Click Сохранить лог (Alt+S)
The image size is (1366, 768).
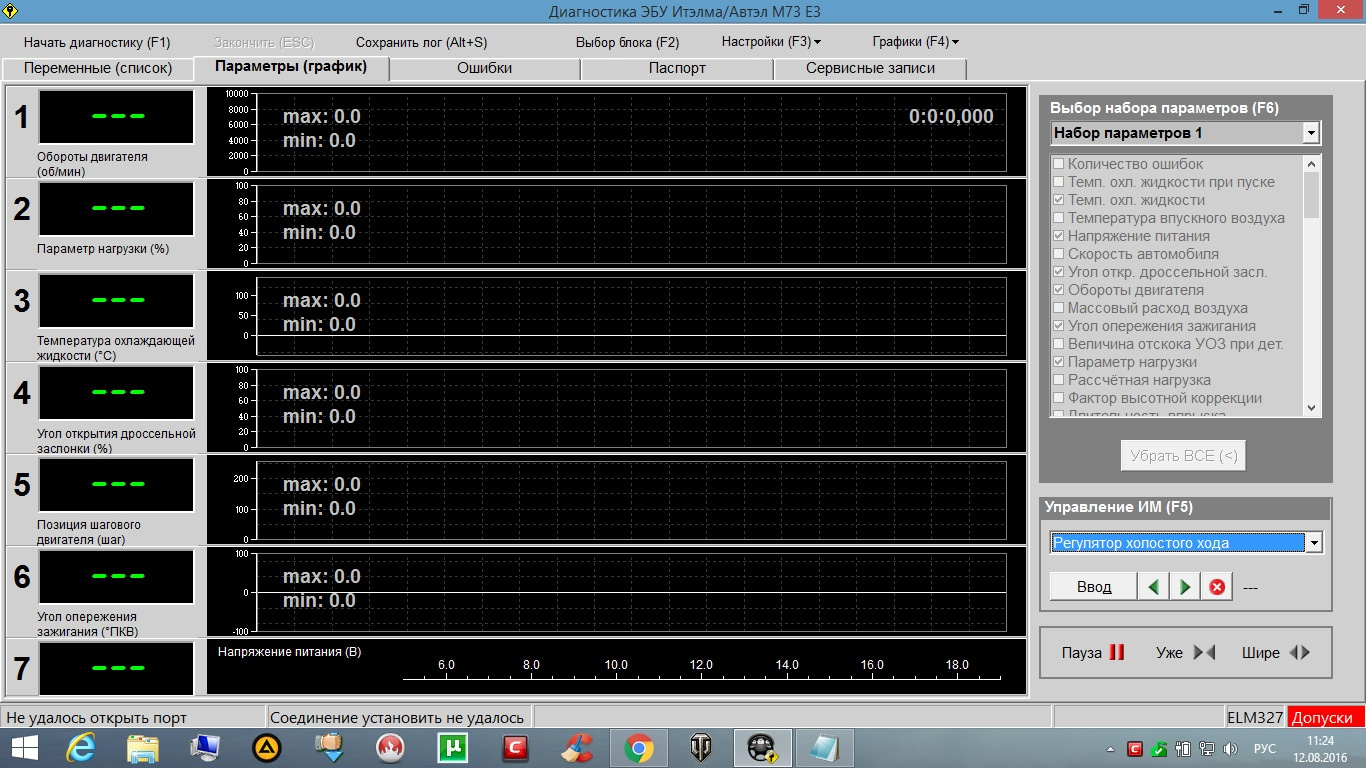(421, 43)
